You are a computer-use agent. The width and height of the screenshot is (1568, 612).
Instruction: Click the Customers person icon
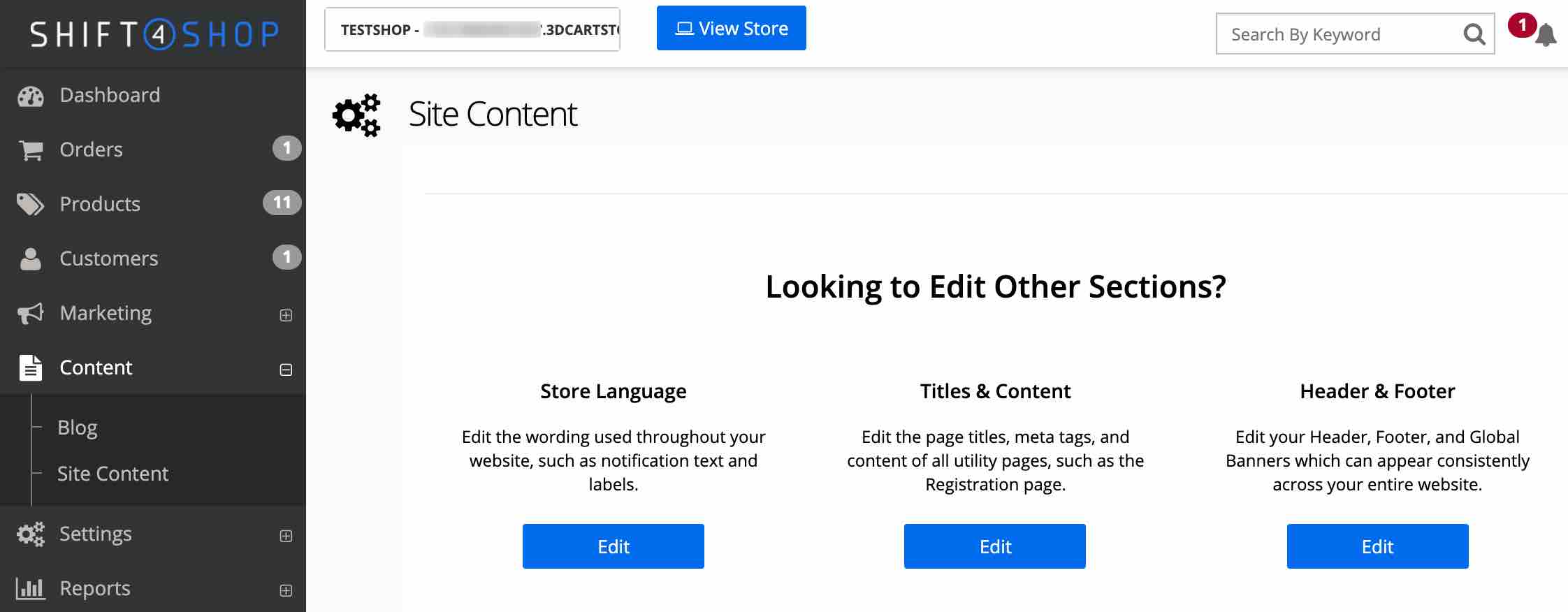click(30, 258)
